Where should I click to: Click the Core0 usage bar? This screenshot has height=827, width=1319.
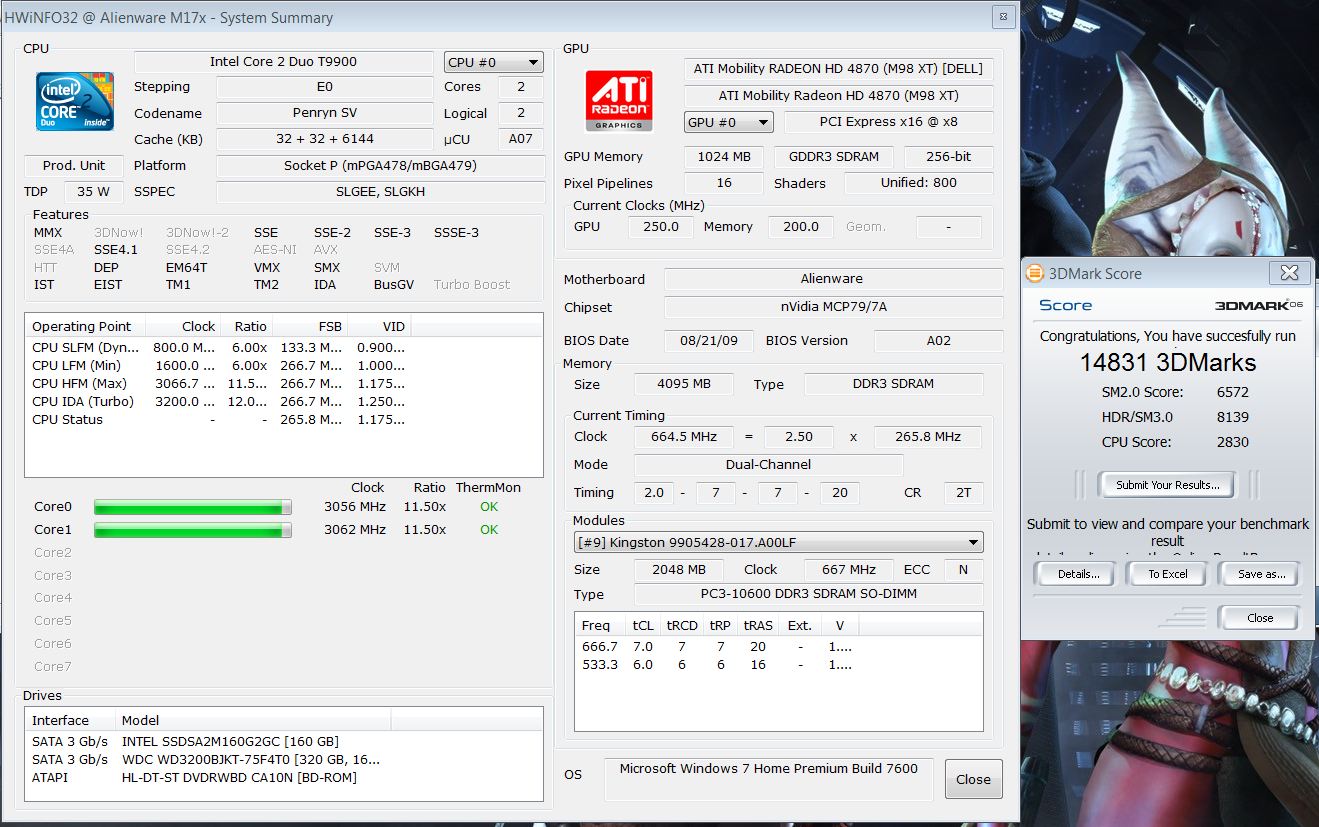coord(193,507)
